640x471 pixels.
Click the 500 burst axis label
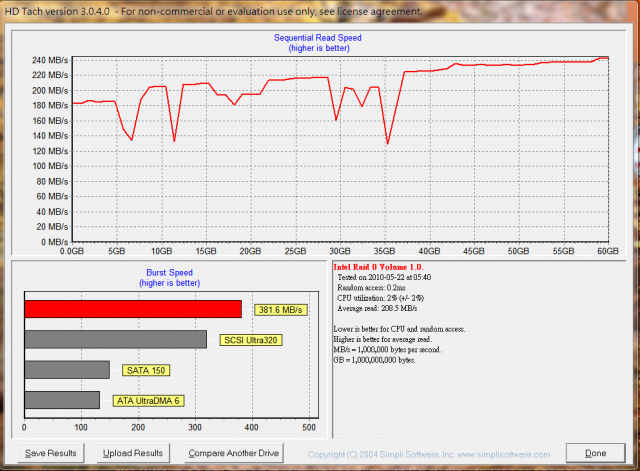click(x=309, y=427)
